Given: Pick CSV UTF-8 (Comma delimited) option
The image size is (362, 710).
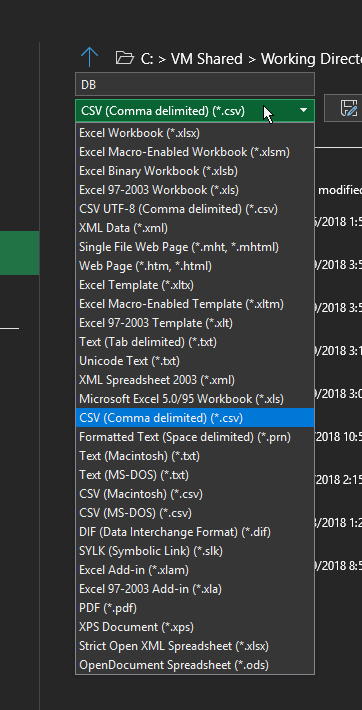Looking at the screenshot, I should [195, 209].
